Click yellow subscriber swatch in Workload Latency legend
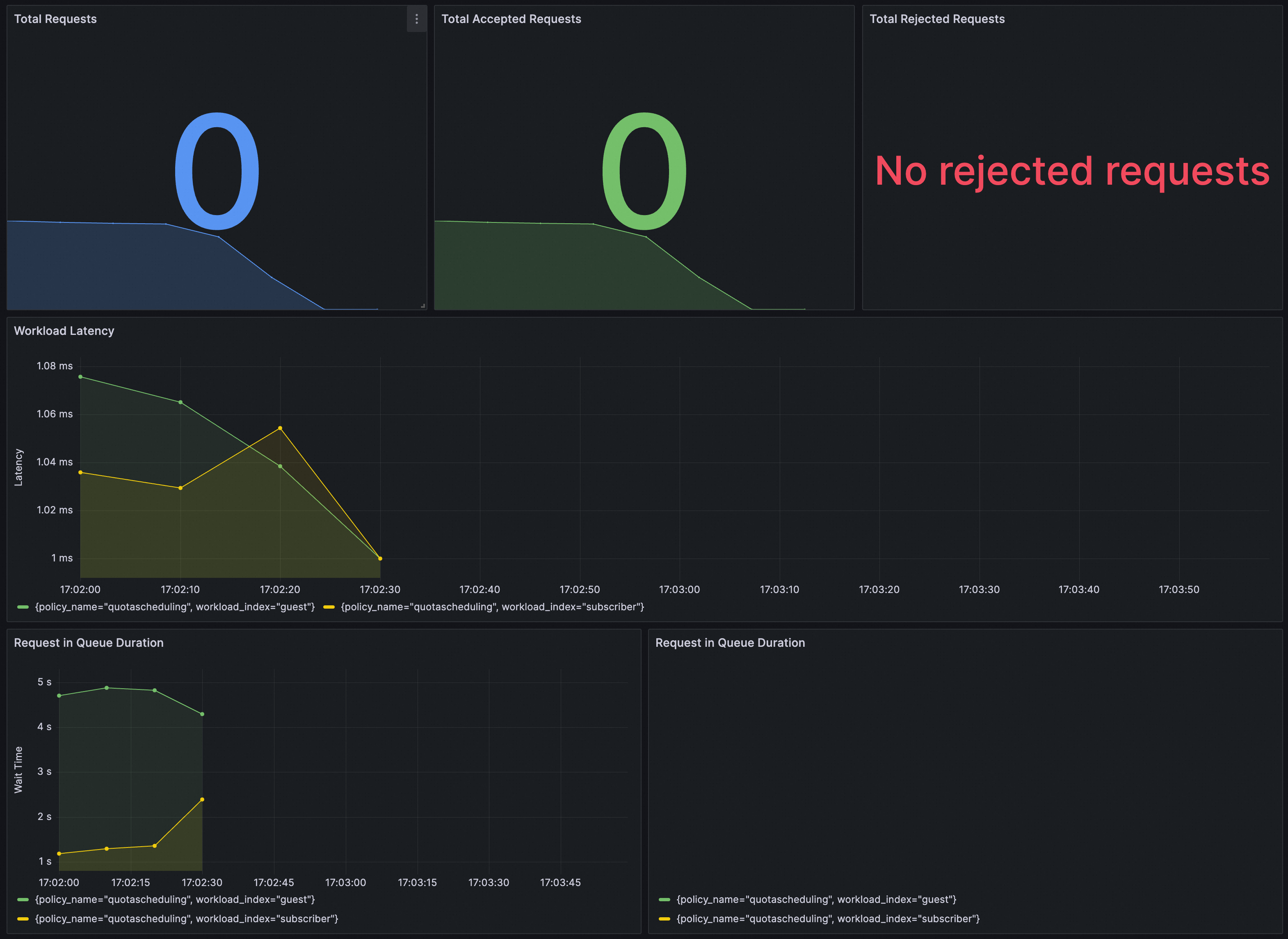 click(329, 607)
